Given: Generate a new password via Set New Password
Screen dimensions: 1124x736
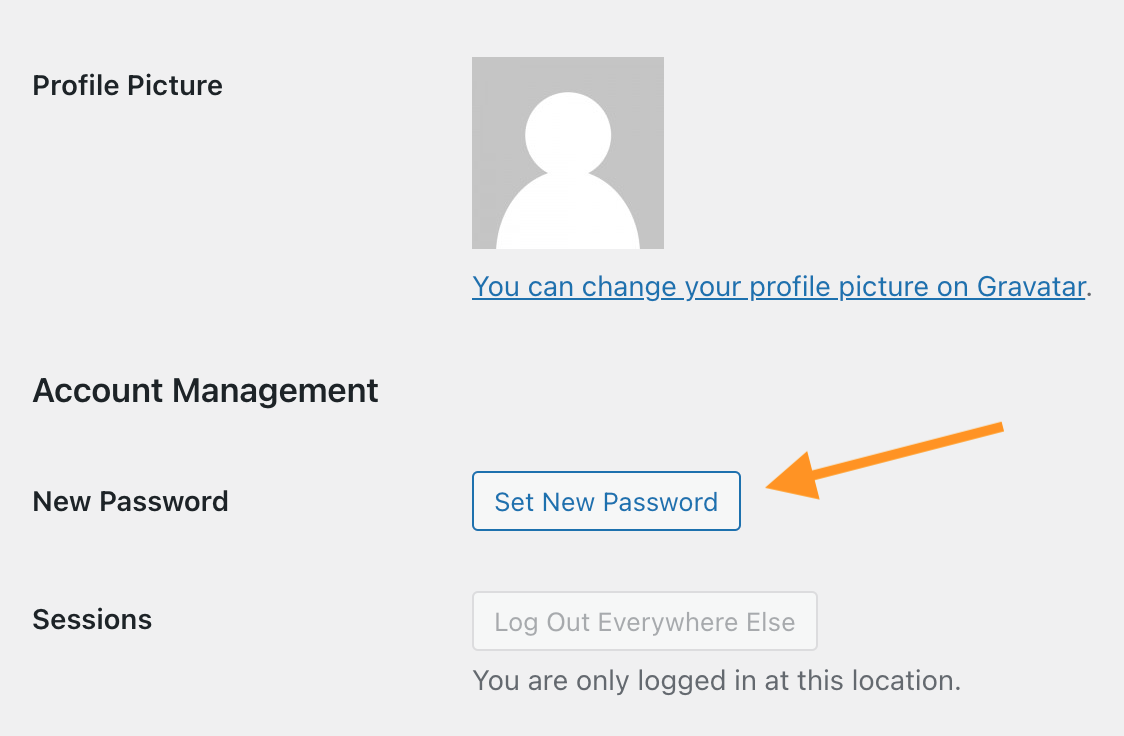Looking at the screenshot, I should click(x=606, y=501).
